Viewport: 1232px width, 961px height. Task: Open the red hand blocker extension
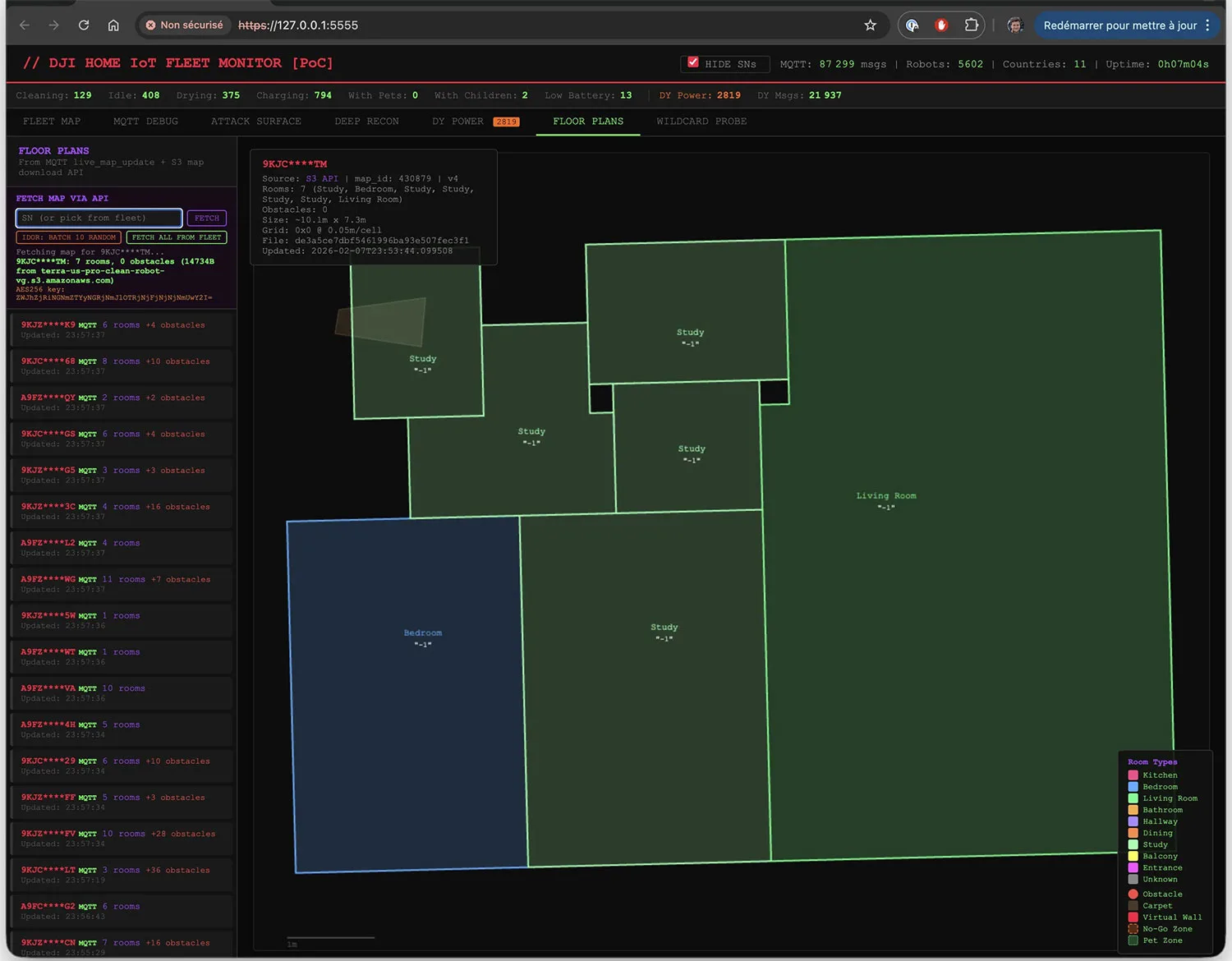click(x=941, y=25)
